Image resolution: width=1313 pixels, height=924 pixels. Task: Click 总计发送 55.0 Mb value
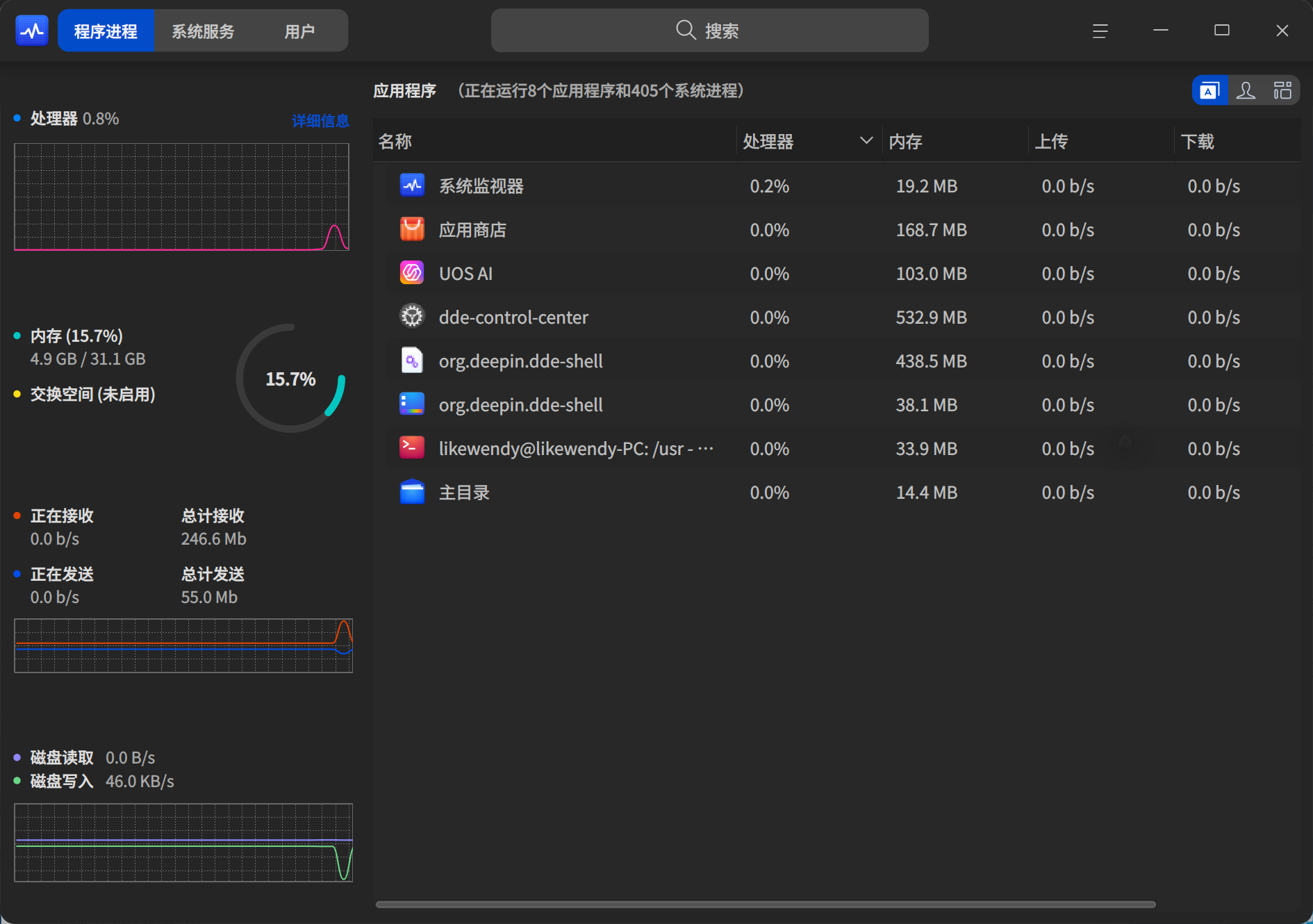[209, 597]
